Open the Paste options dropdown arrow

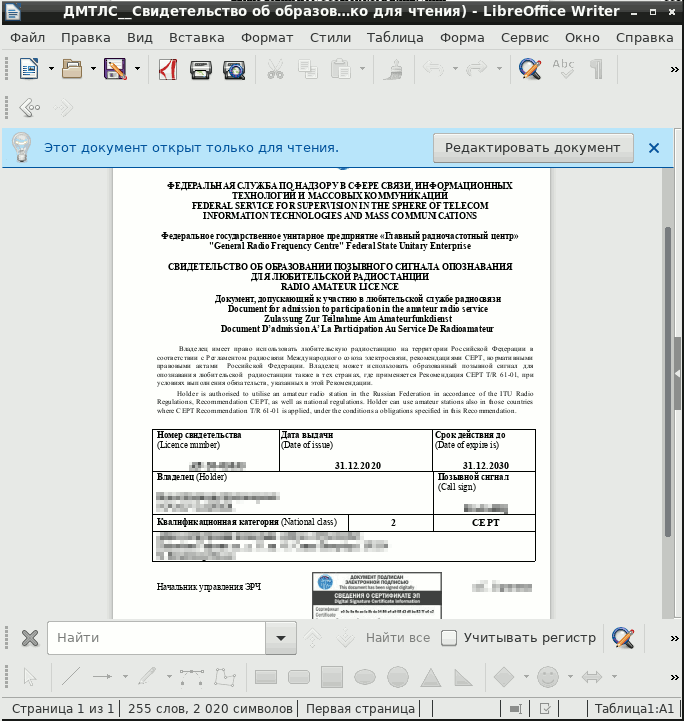[x=362, y=69]
